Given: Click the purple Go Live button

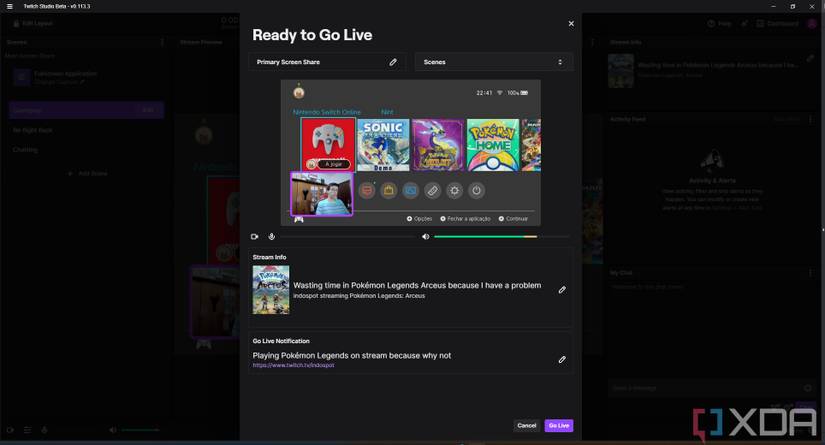Looking at the screenshot, I should [559, 426].
